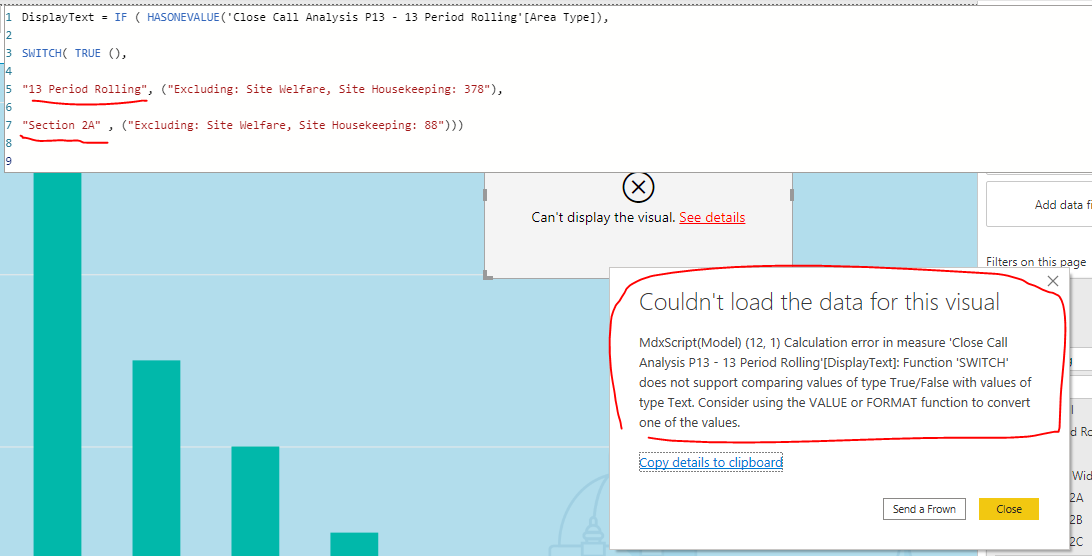Open the See details link
1092x556 pixels.
coord(712,217)
